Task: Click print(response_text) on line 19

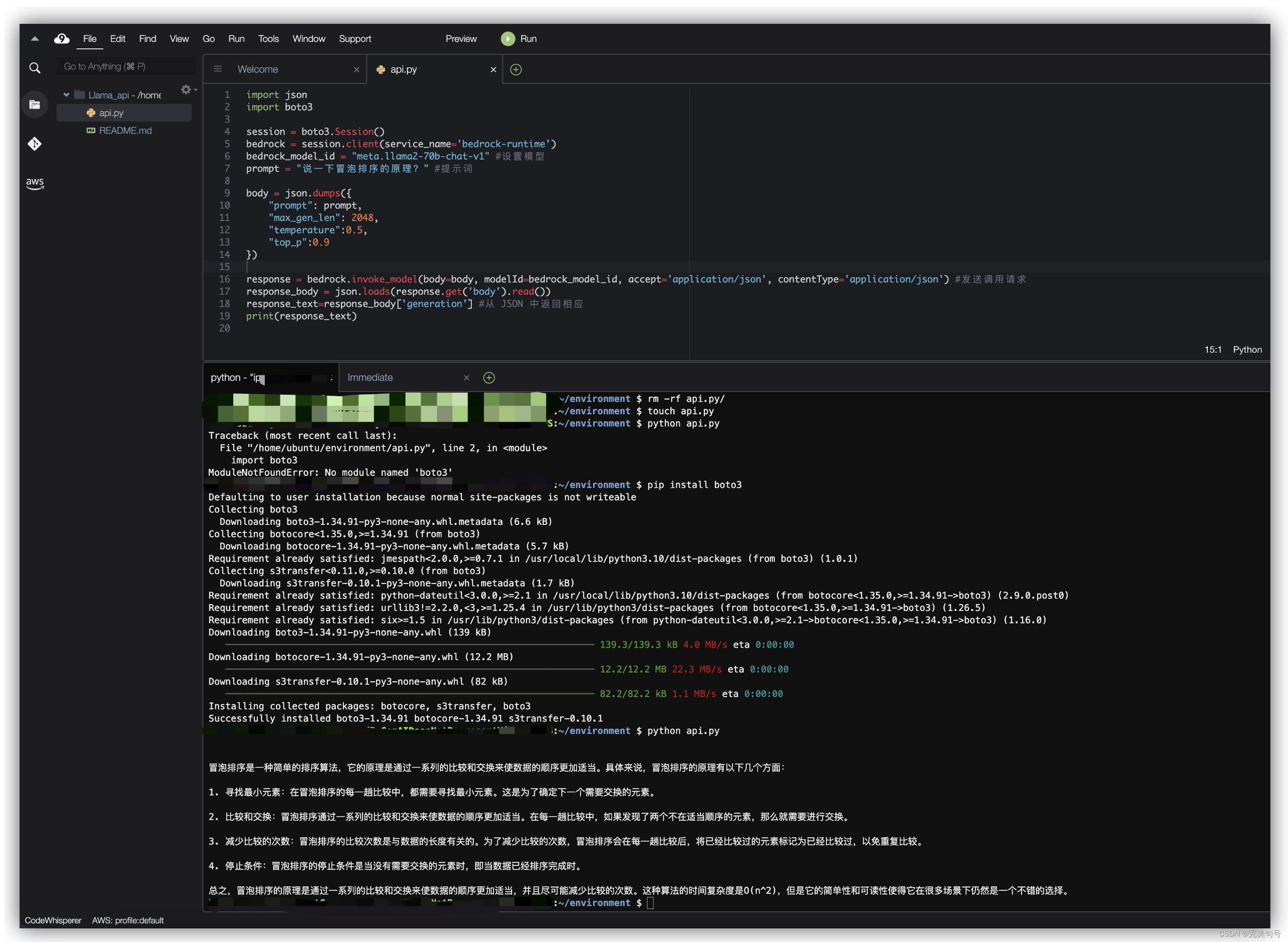Action: (301, 316)
